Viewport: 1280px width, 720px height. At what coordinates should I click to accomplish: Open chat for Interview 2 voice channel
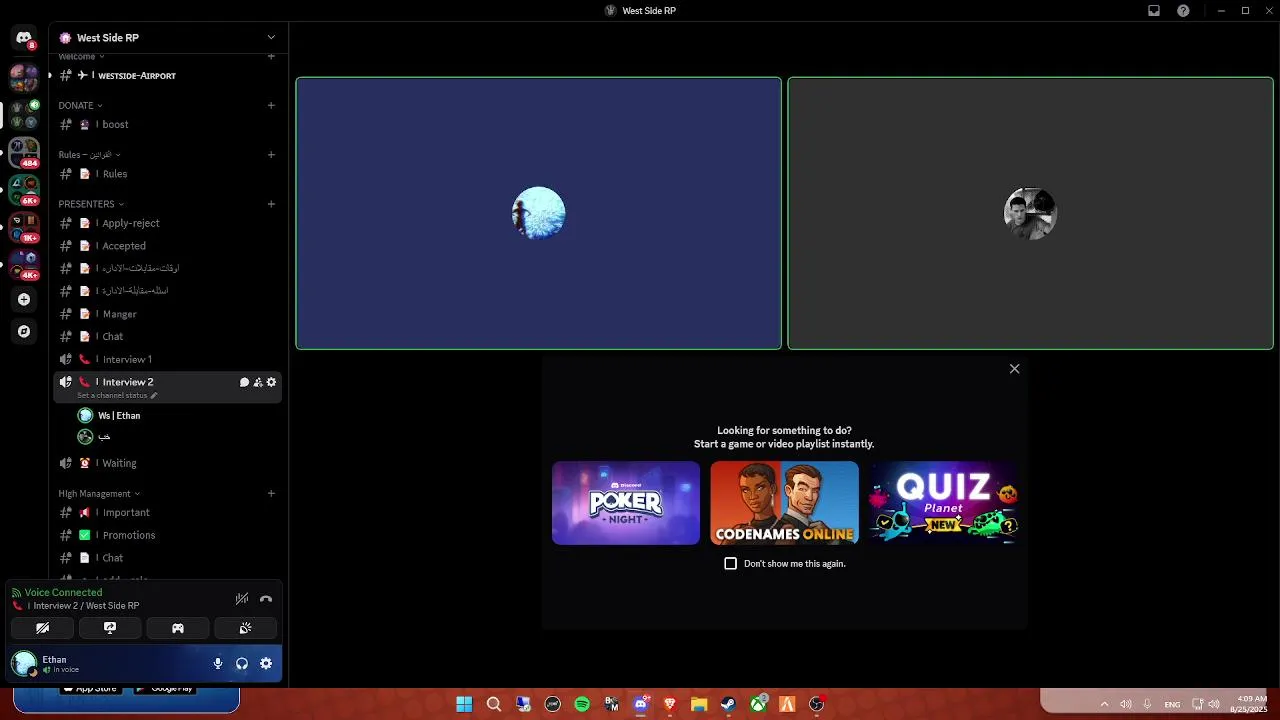coord(244,382)
